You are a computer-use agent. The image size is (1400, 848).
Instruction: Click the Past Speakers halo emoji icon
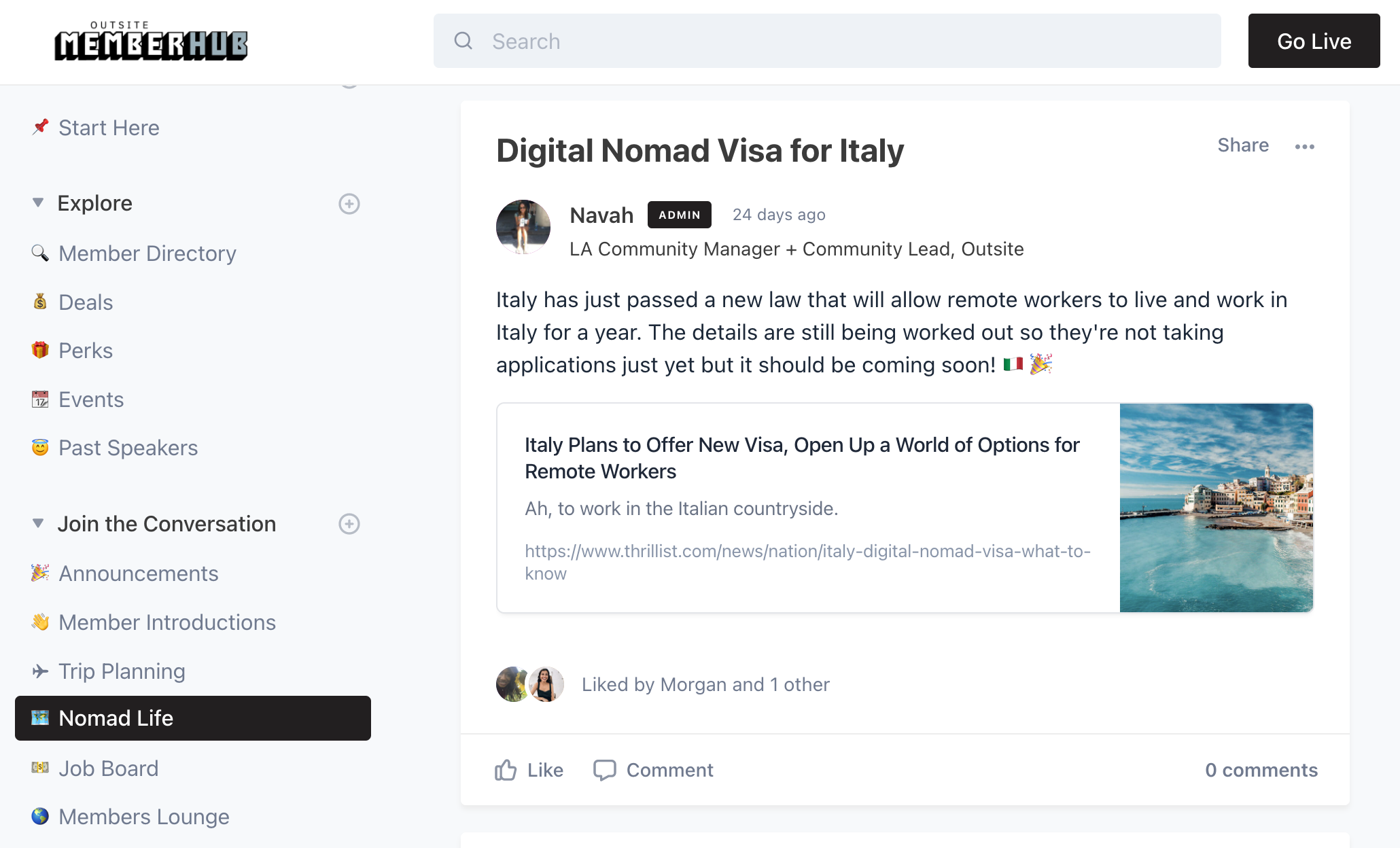point(40,447)
